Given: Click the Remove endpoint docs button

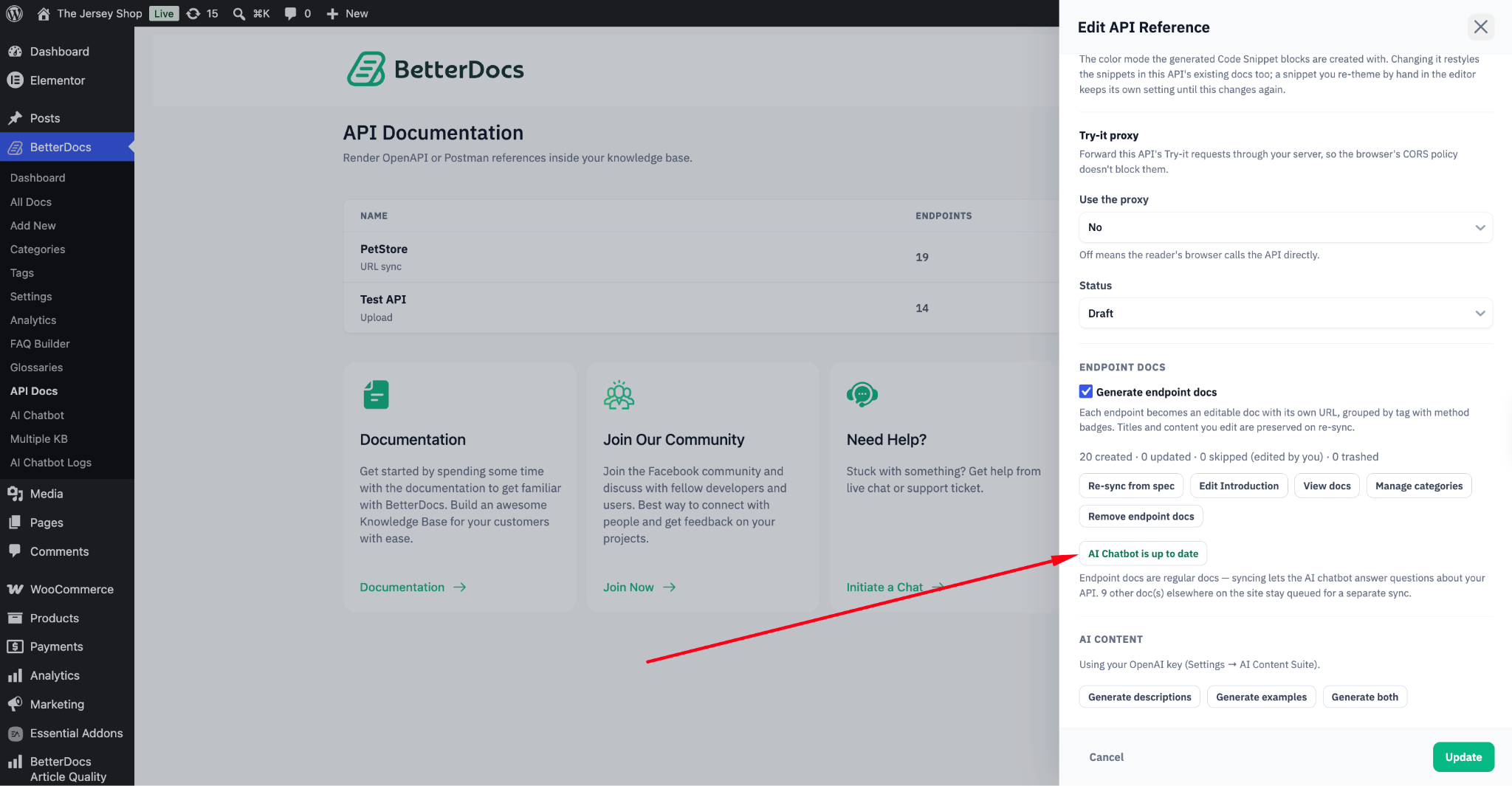Looking at the screenshot, I should (1141, 516).
